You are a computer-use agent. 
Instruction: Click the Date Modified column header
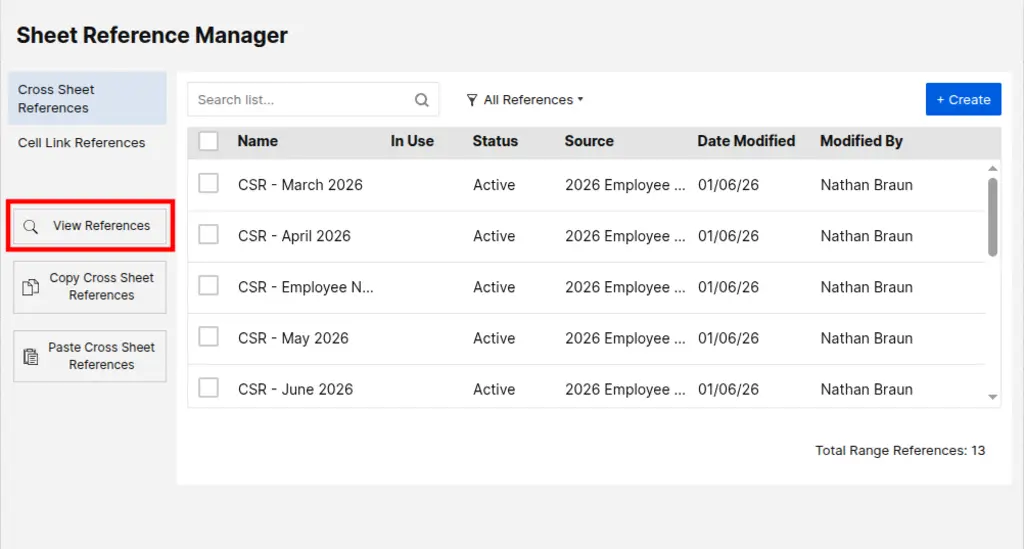click(746, 141)
